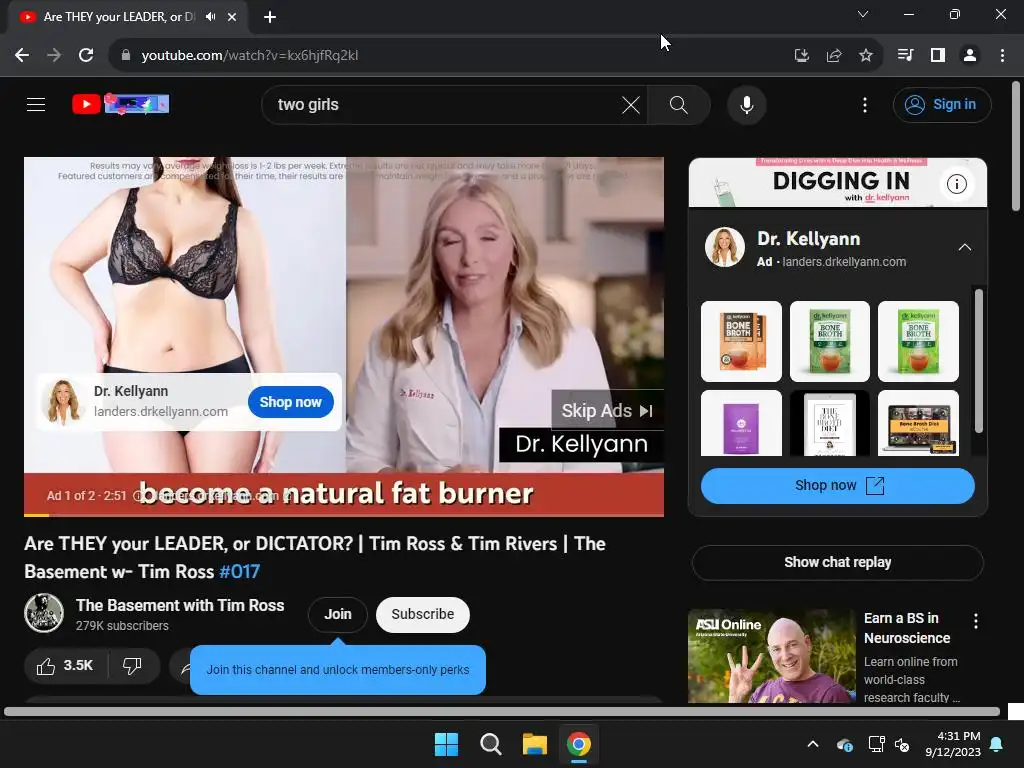Bookmark this tab with star
Viewport: 1024px width, 768px height.
pos(865,56)
